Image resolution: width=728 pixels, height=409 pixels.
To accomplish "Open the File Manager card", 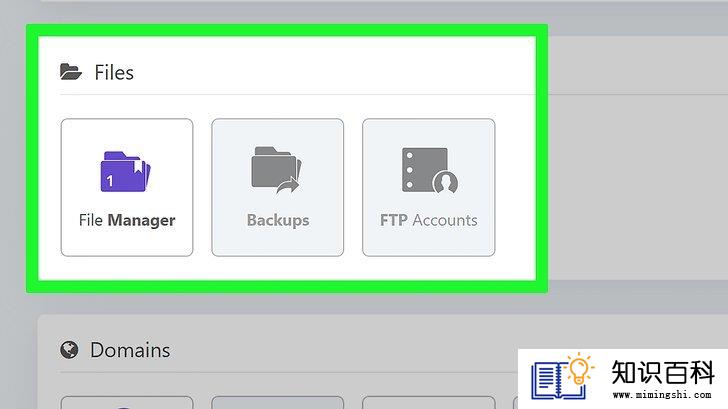I will [127, 187].
